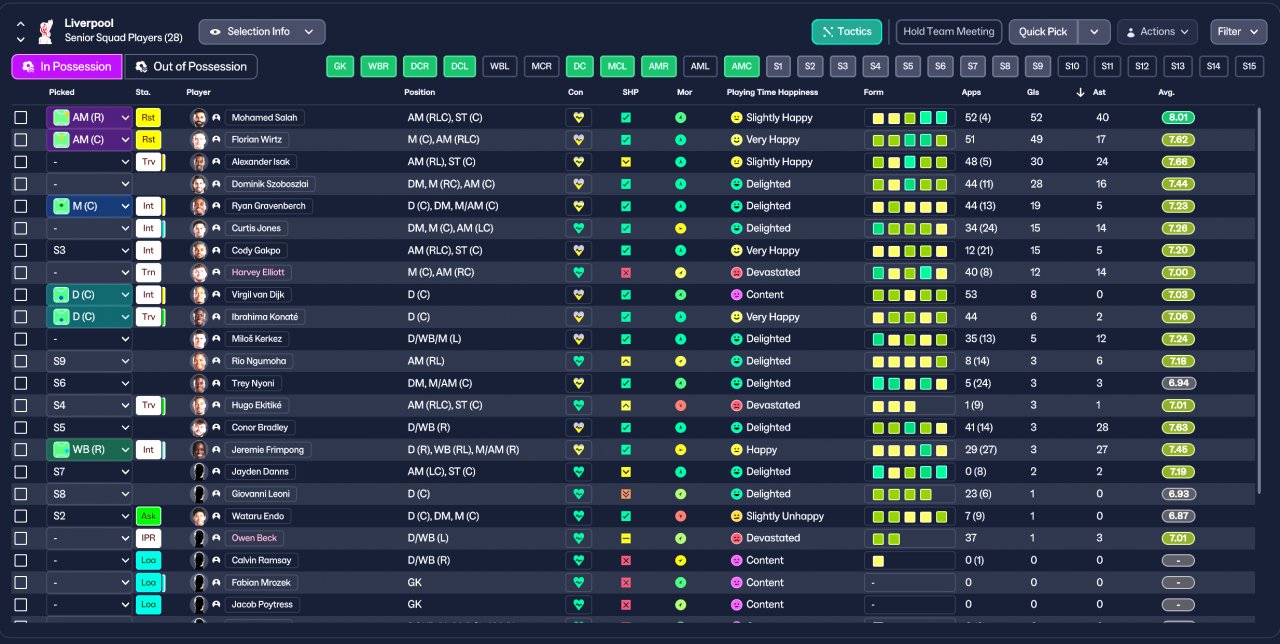Open Mohamed Salah's AM (R) picked dropdown
Screen dimensions: 1280x644
(x=90, y=117)
